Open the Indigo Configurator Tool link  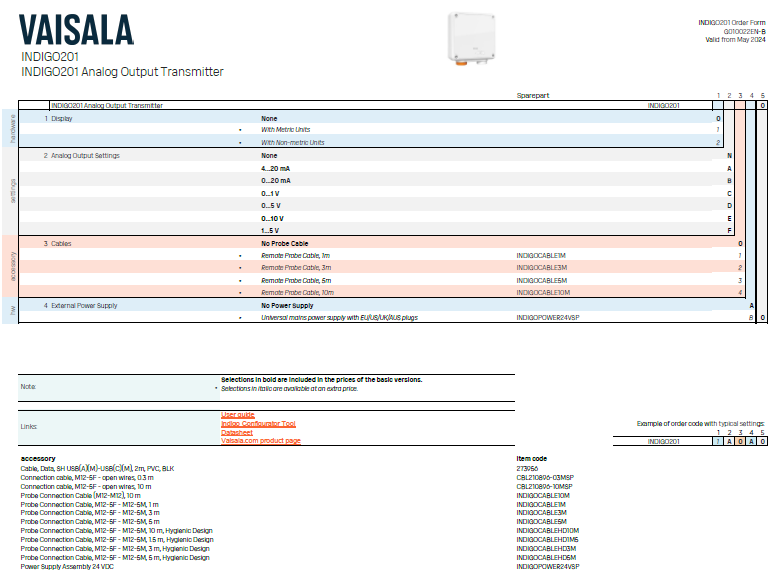pyautogui.click(x=258, y=423)
